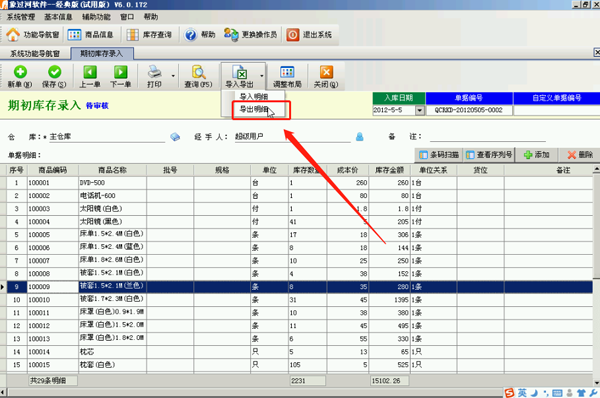Viewport: 600px width, 398px height.
Task: Click the 帮助 question mark icon
Action: 190,35
